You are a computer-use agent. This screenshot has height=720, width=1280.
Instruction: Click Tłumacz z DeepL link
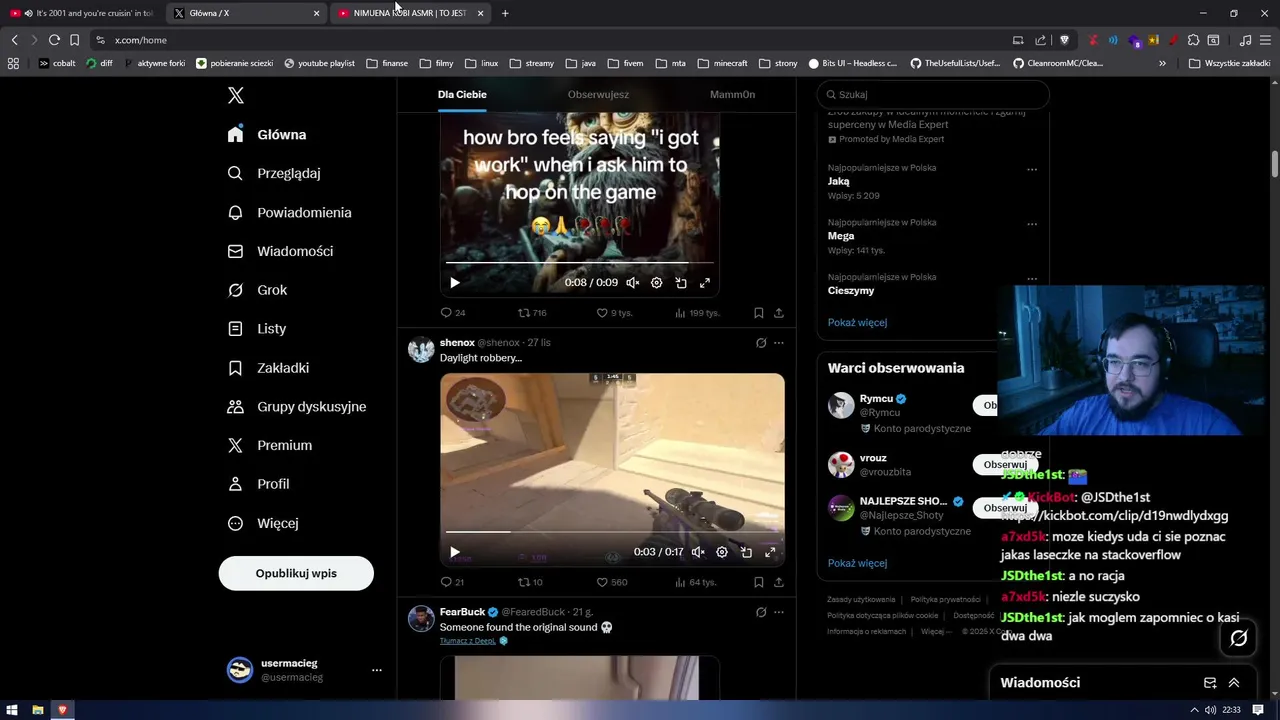coord(468,641)
